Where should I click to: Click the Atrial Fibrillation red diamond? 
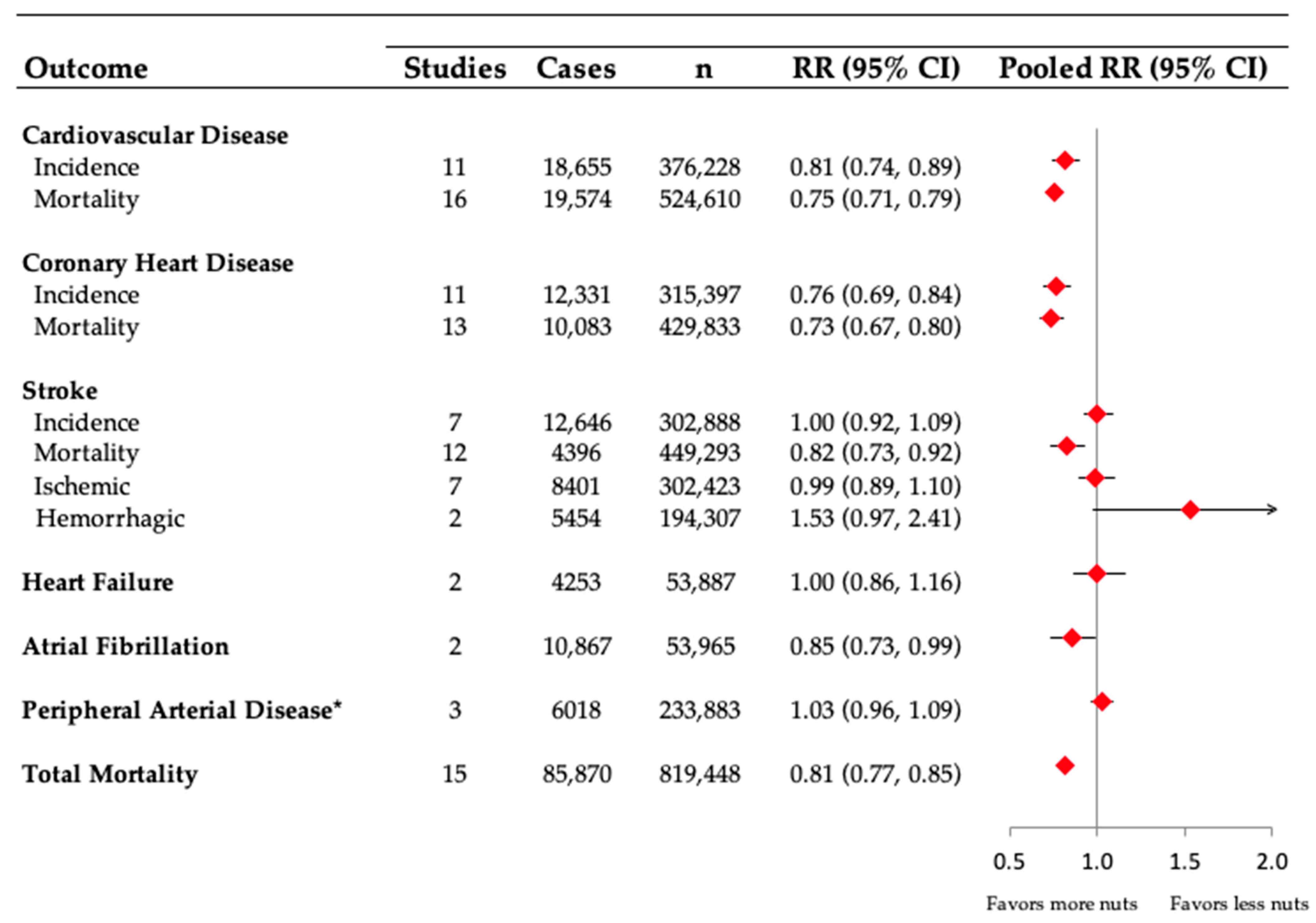click(x=1072, y=637)
